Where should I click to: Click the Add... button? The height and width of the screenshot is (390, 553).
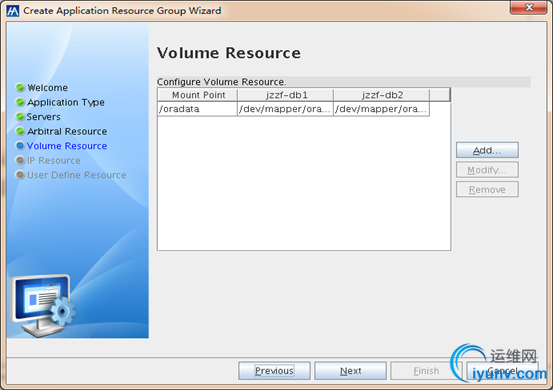coord(487,150)
